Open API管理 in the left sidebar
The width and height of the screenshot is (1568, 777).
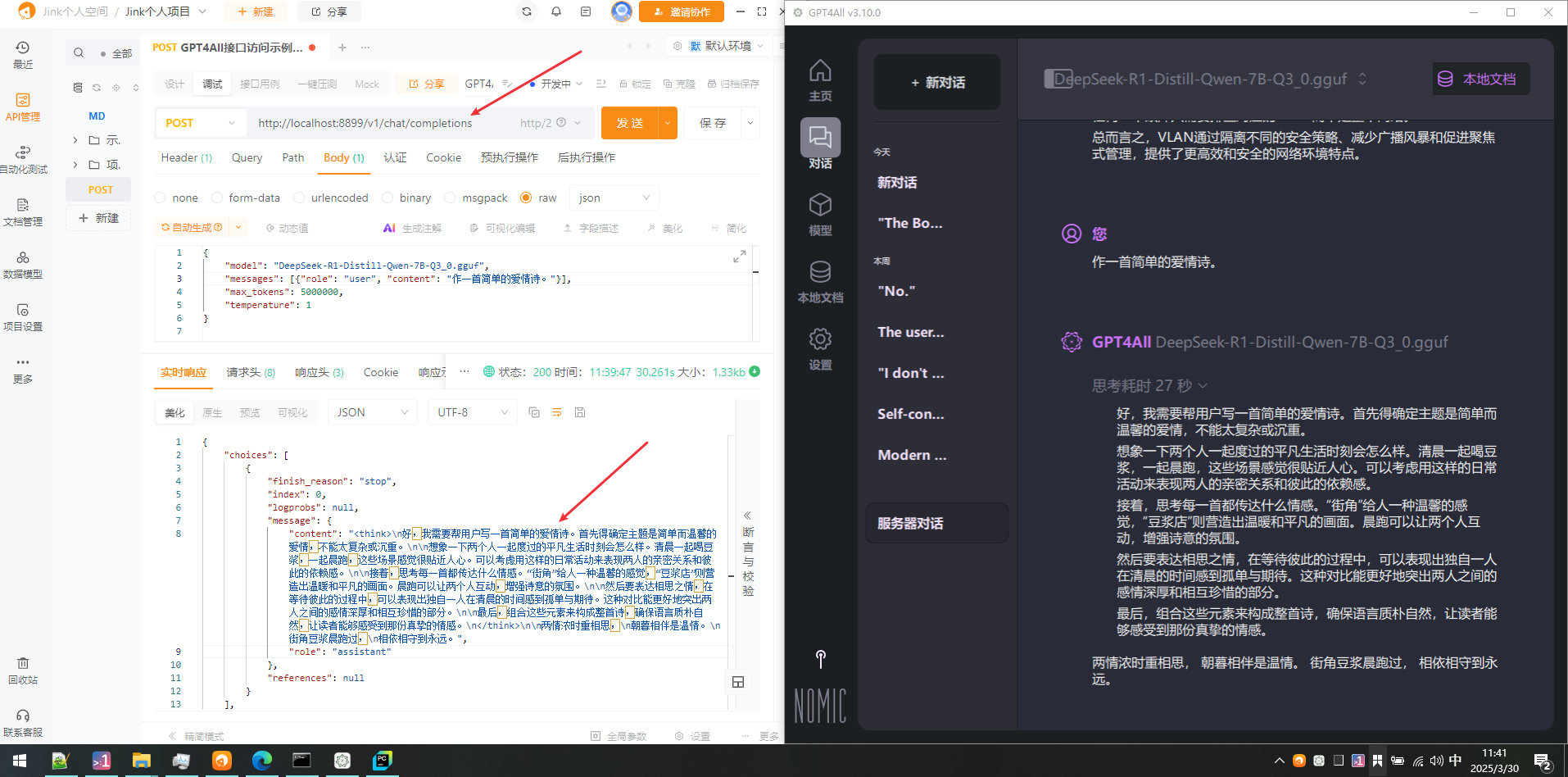coord(23,107)
